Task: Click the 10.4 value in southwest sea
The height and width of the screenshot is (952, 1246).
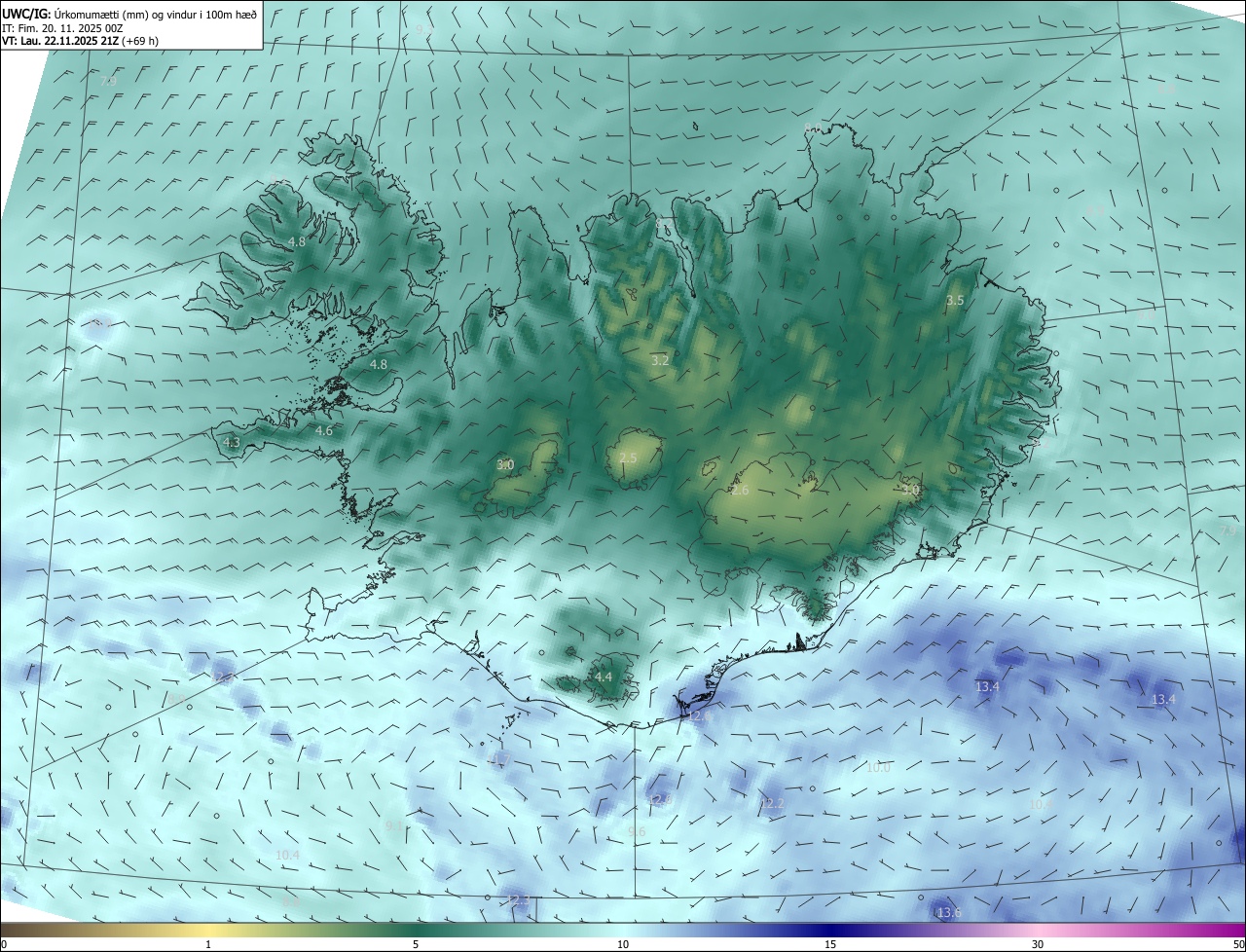Action: point(287,855)
